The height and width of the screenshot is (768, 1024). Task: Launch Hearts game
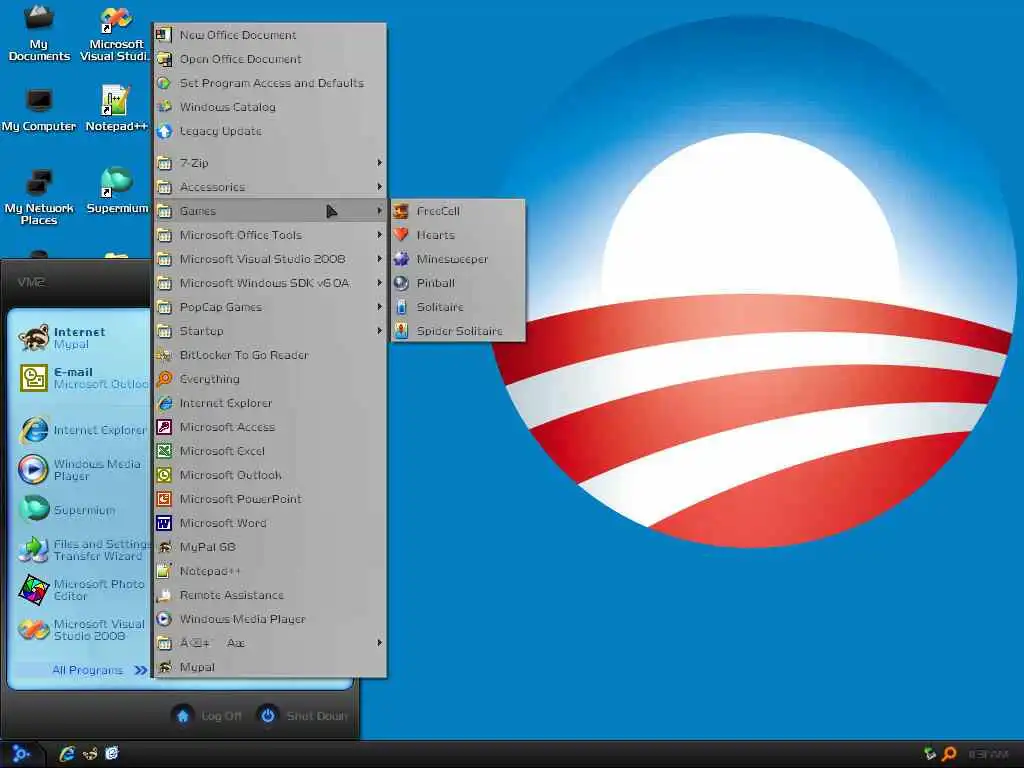point(458,235)
